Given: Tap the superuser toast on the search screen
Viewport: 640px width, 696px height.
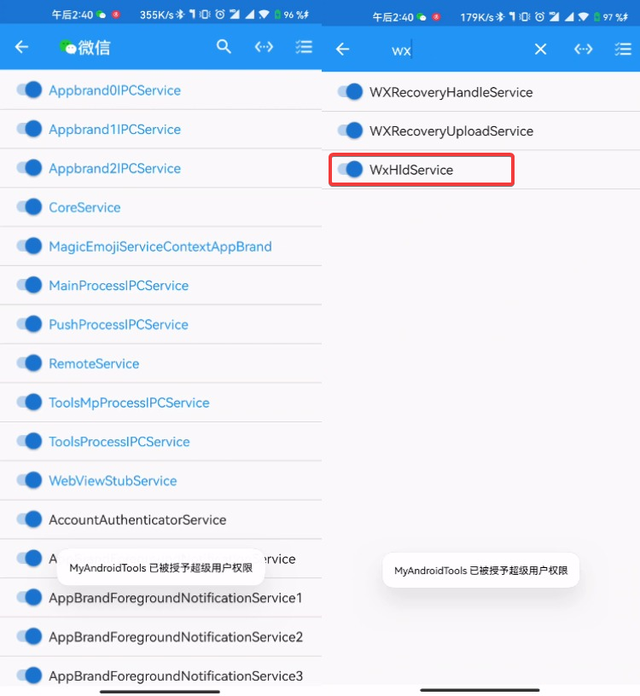Looking at the screenshot, I should click(481, 570).
